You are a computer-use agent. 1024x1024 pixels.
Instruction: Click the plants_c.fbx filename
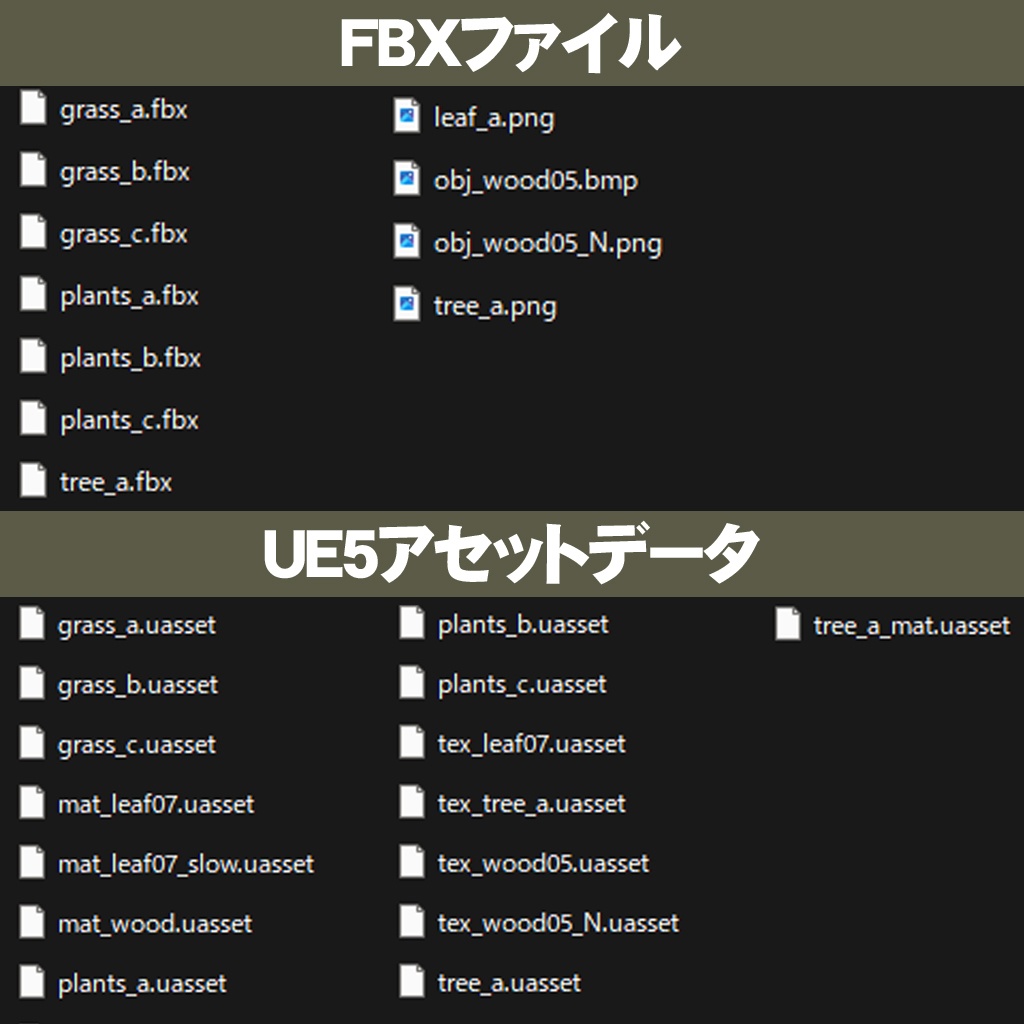point(130,420)
